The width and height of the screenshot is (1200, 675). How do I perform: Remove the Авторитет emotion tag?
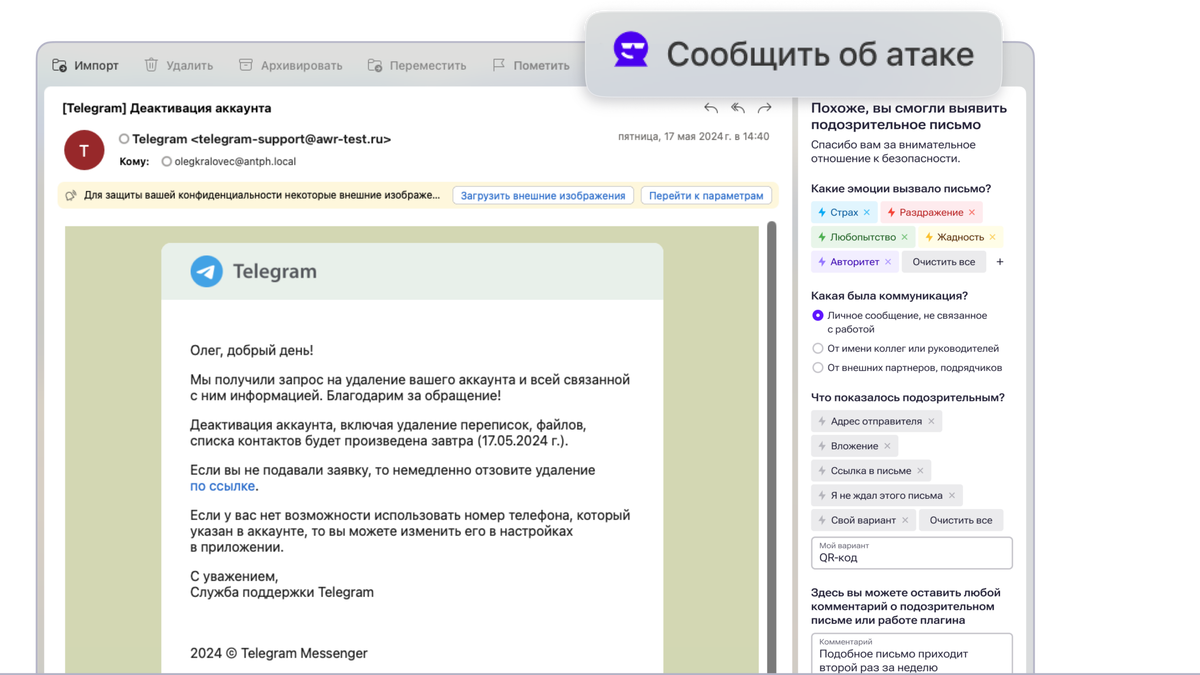(888, 262)
